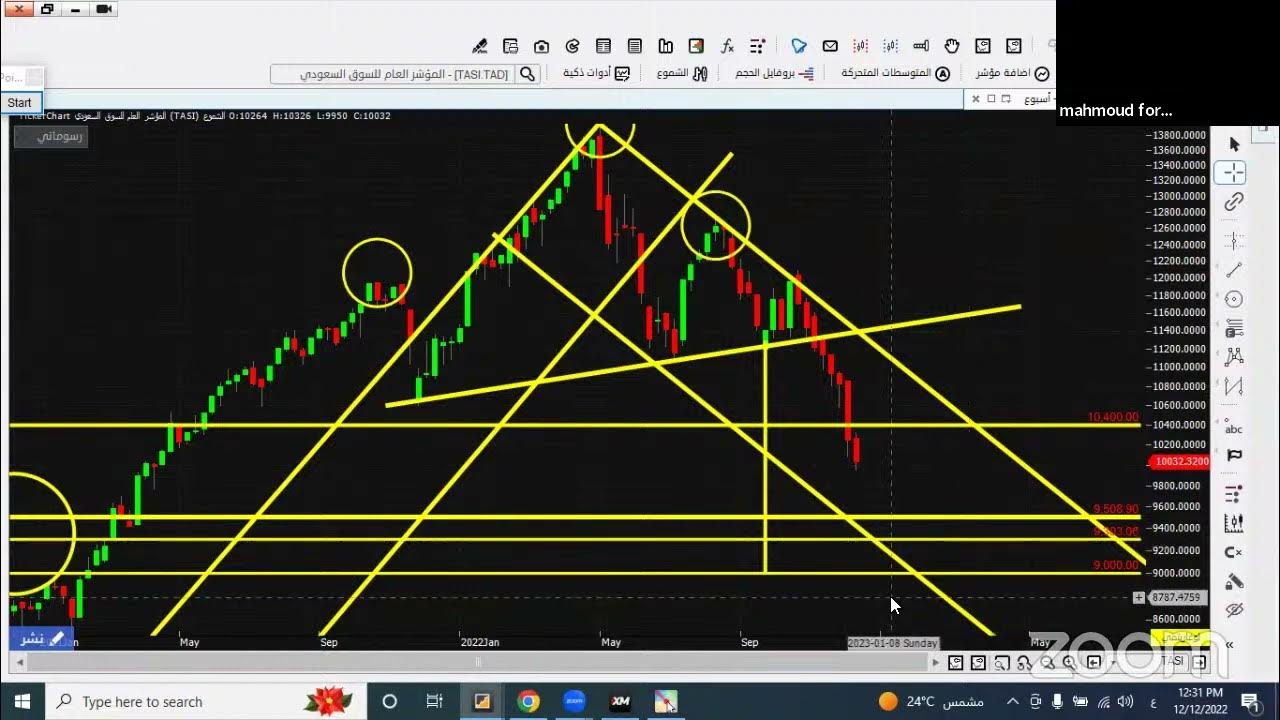Select the arrow pointer tool in right toolbar
1280x720 pixels.
pos(1234,144)
